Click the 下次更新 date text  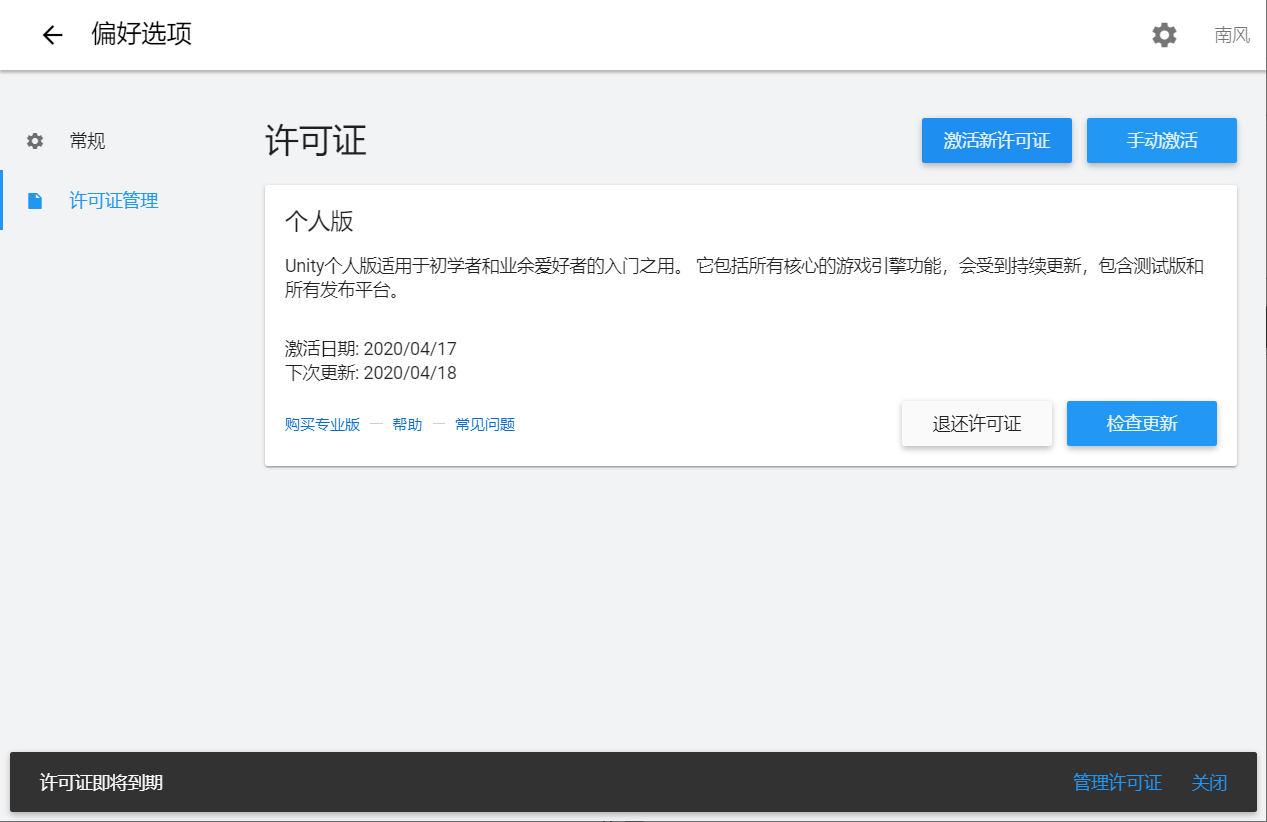click(x=370, y=372)
